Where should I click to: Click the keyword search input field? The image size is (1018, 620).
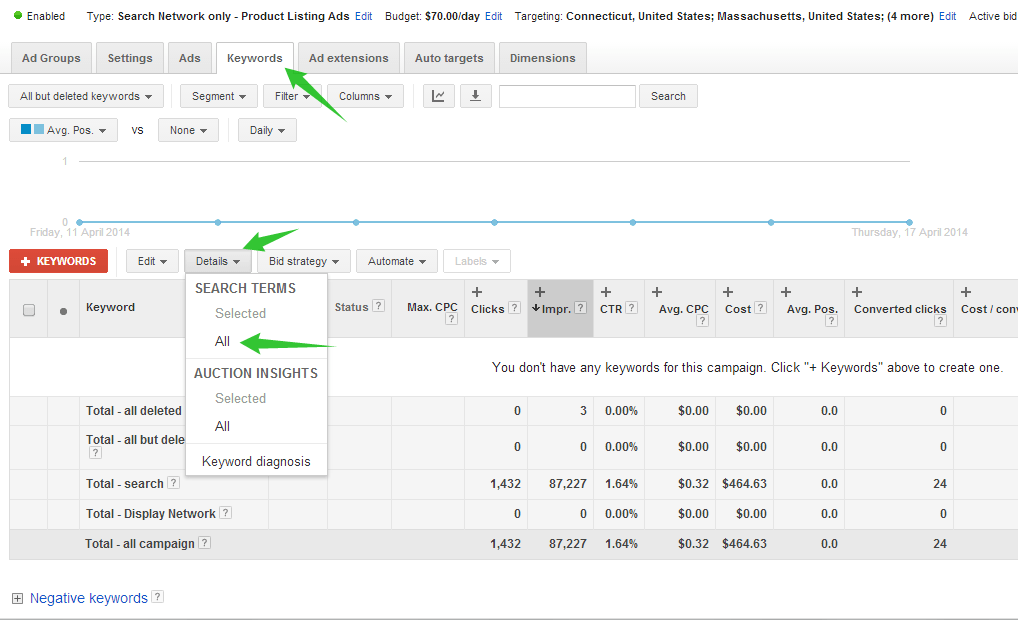(567, 96)
